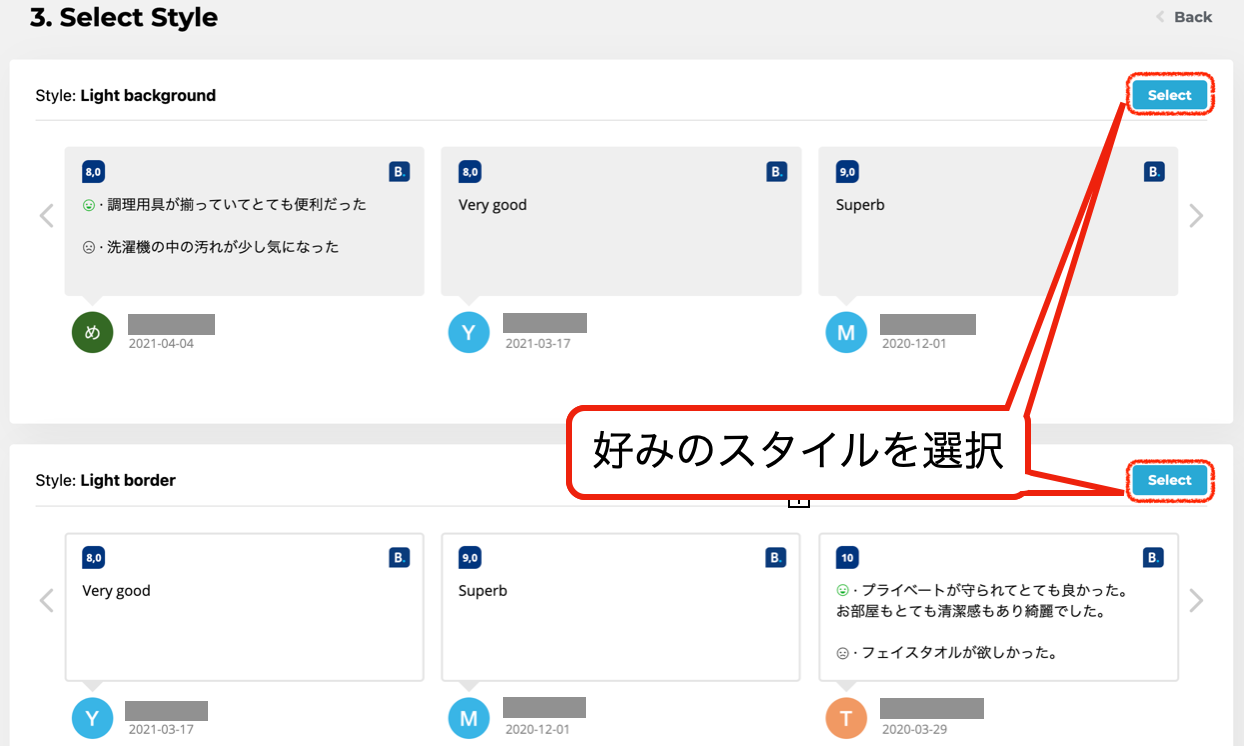The height and width of the screenshot is (746, 1244).
Task: Click blue Y avatar in Light background row
Action: [x=469, y=333]
